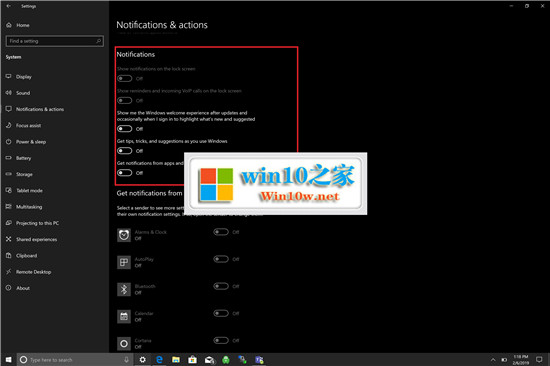550x366 pixels.
Task: Click the 'System' sidebar label
Action: click(x=13, y=57)
